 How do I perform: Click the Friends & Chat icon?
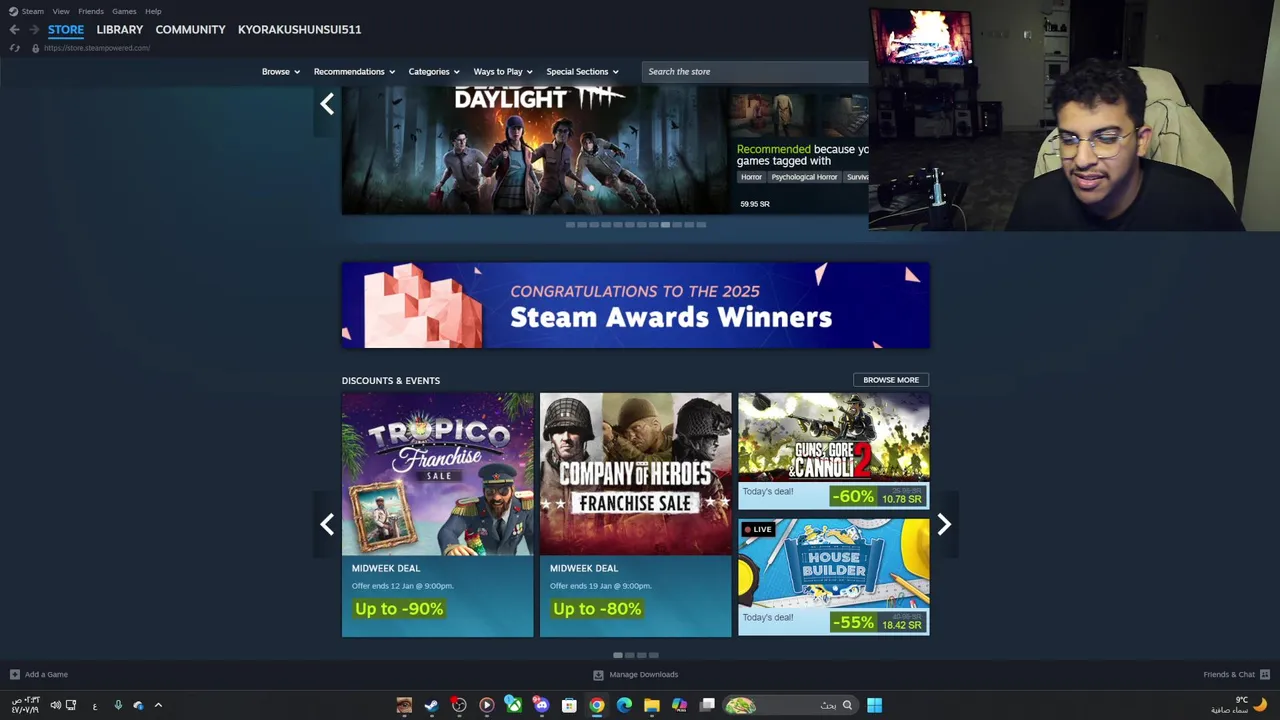[x=1265, y=674]
